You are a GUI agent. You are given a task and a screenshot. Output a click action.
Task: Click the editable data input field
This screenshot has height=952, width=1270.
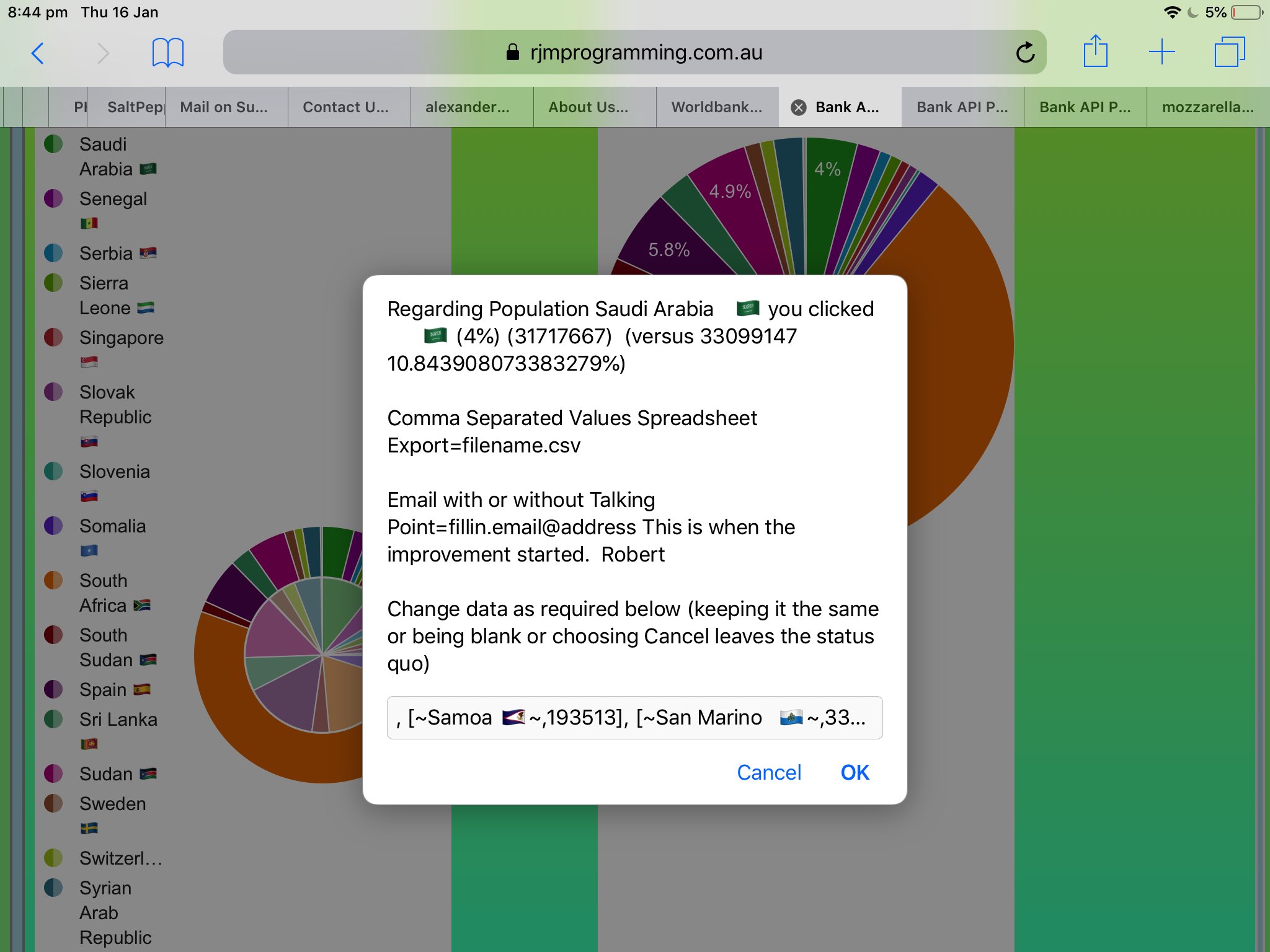point(635,716)
